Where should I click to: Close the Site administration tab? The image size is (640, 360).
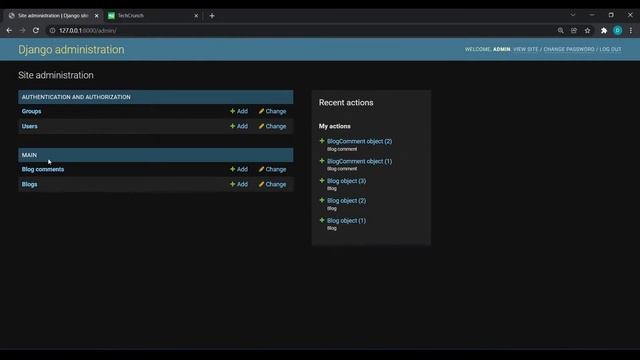[96, 16]
